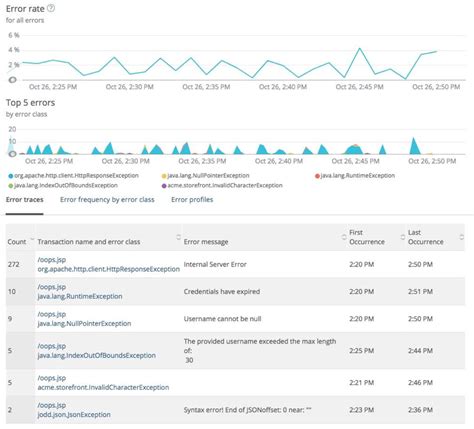Toggle java.lang.NullPointerException legend yellow dot
The image size is (474, 429).
164,176
